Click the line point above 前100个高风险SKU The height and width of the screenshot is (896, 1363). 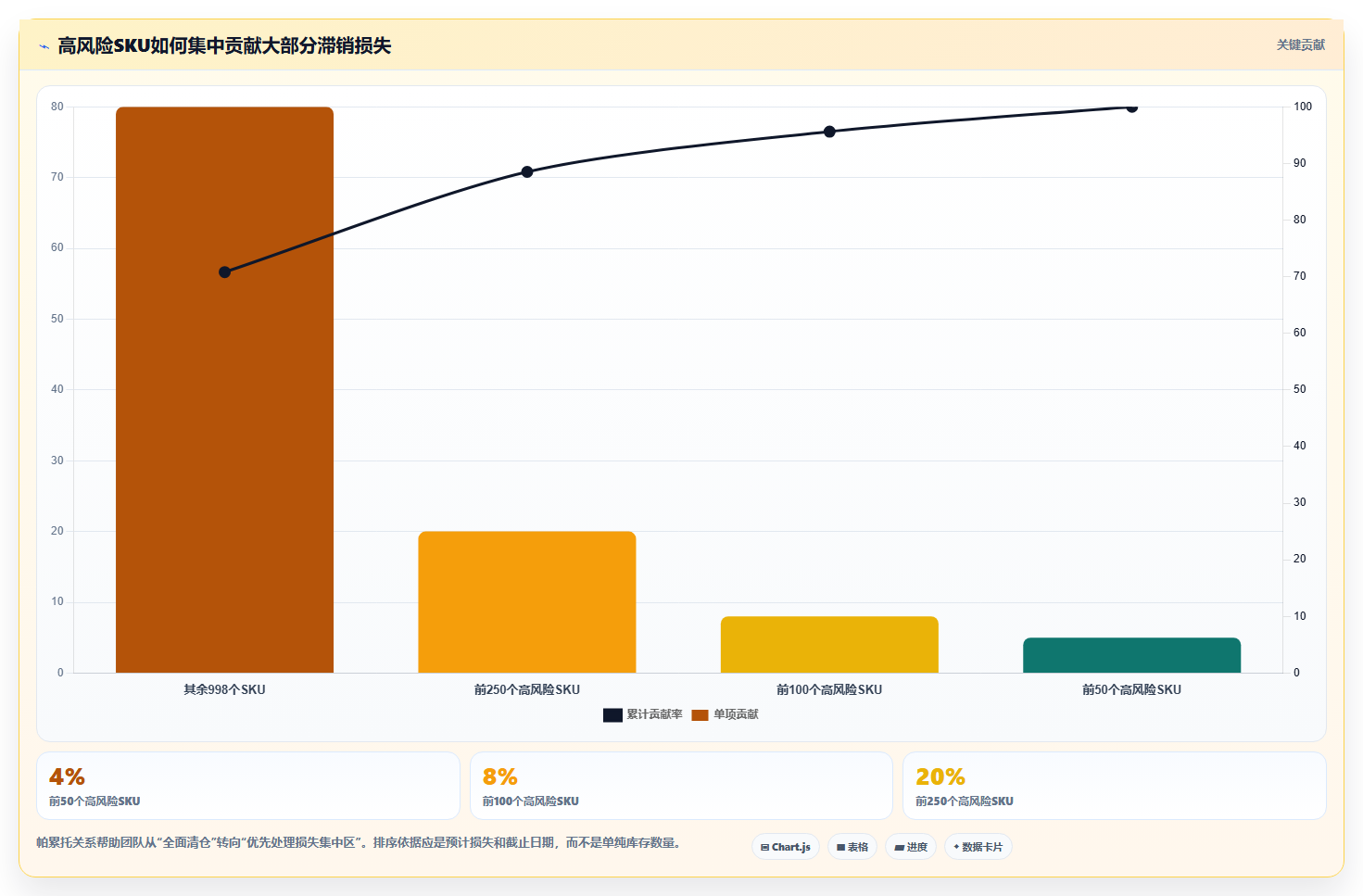829,132
